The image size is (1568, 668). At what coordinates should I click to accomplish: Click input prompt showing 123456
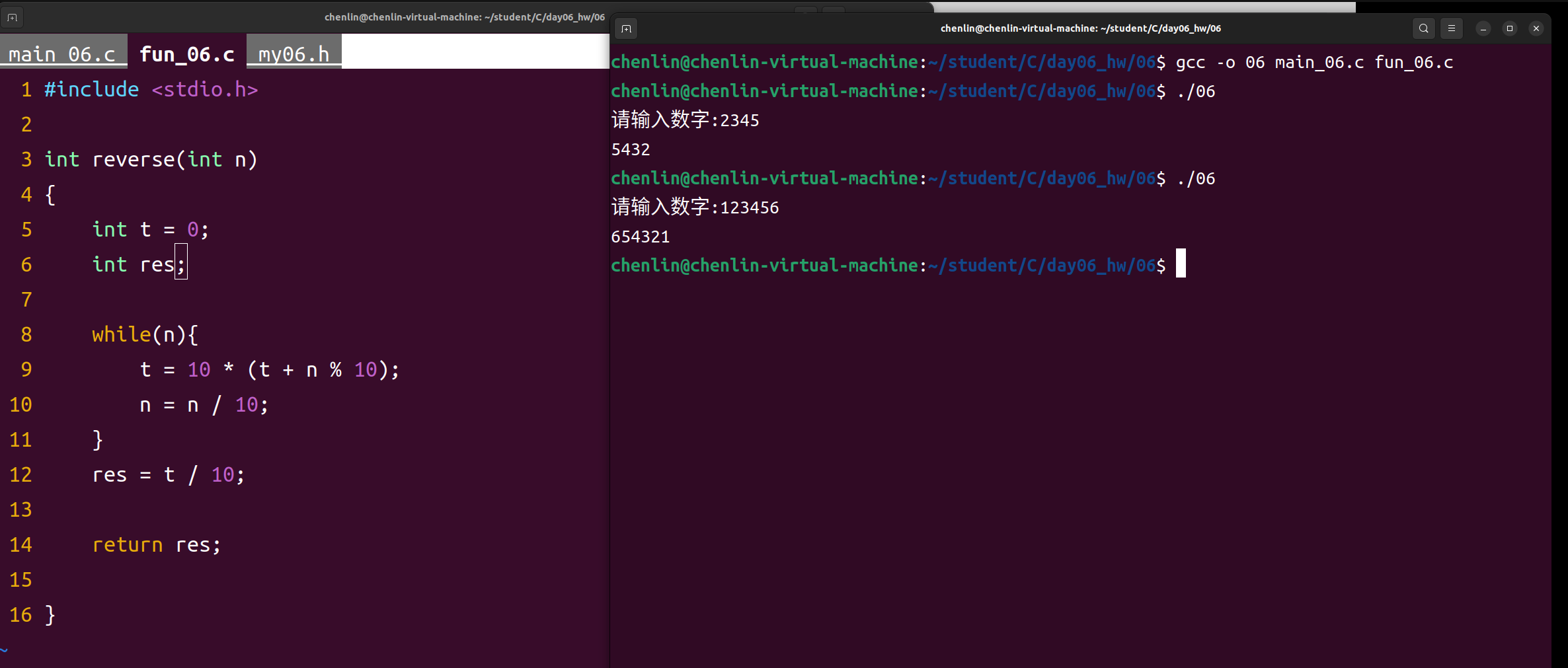point(695,207)
